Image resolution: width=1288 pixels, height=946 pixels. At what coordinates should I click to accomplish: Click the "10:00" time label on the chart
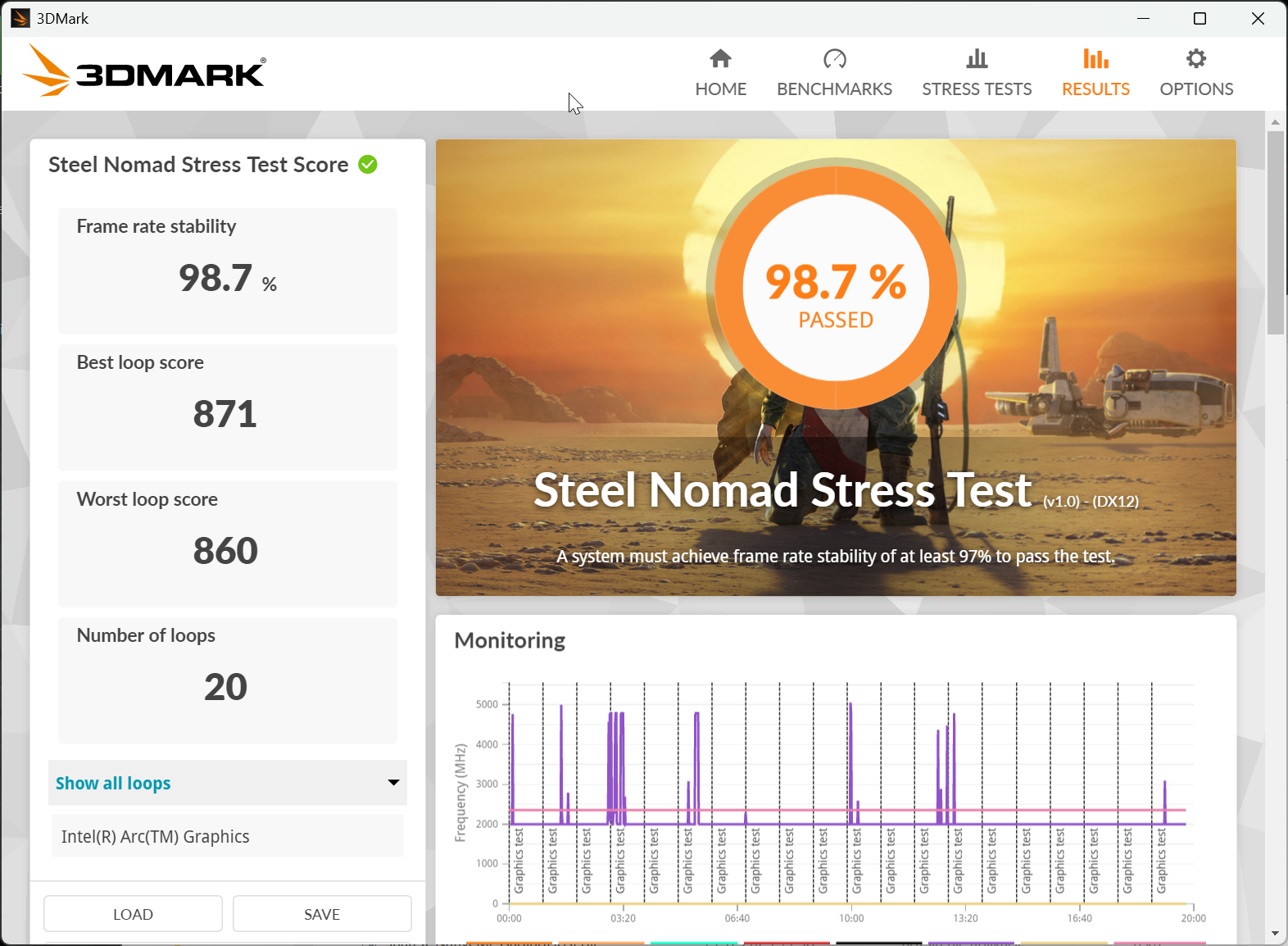[x=851, y=918]
